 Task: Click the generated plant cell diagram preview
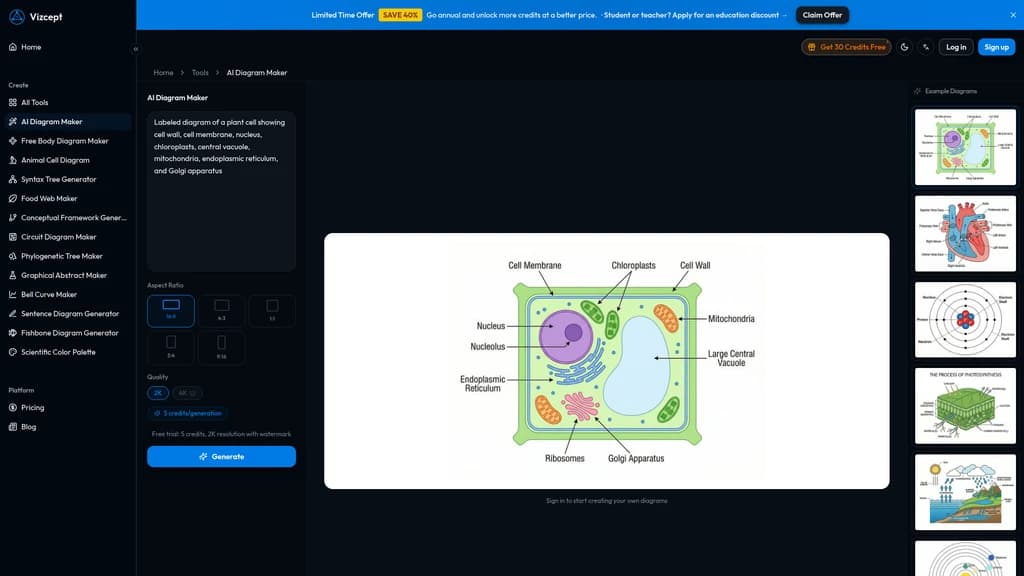click(x=607, y=360)
